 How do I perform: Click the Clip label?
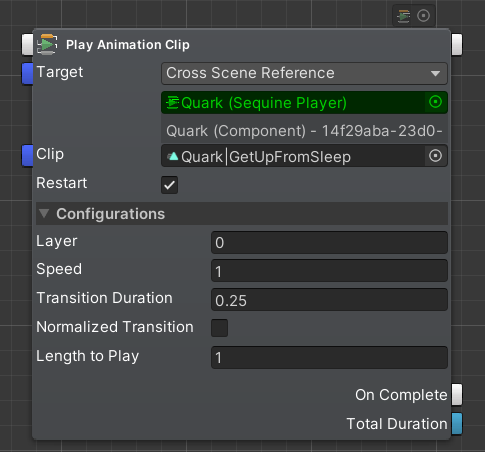click(x=50, y=154)
